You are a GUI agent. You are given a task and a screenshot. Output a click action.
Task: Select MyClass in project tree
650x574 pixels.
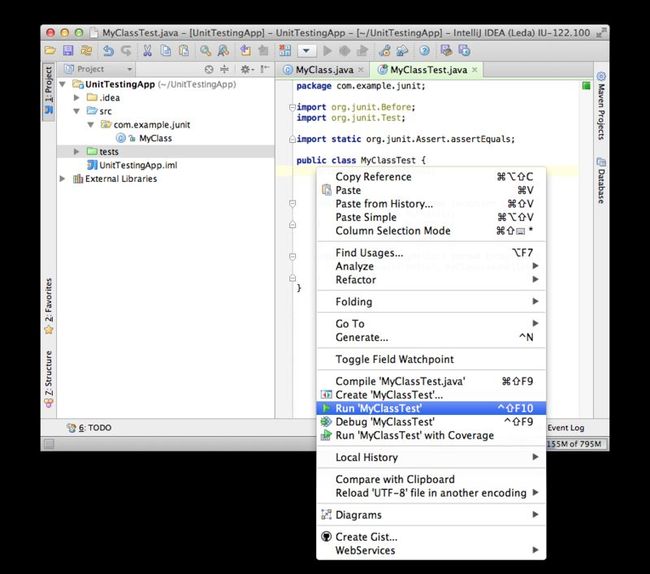[155, 138]
